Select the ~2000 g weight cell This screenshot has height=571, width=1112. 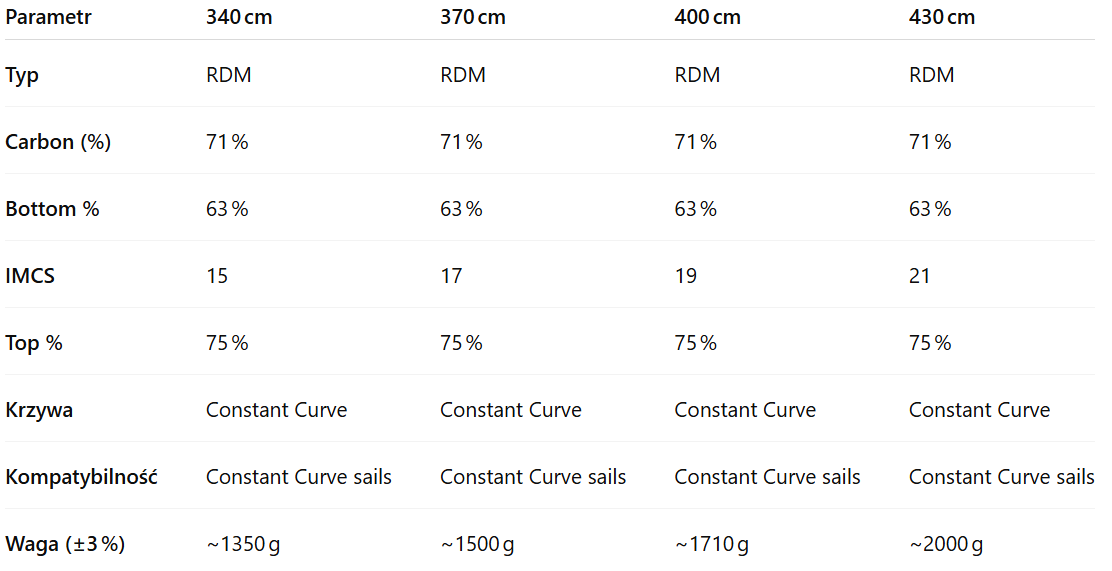946,544
